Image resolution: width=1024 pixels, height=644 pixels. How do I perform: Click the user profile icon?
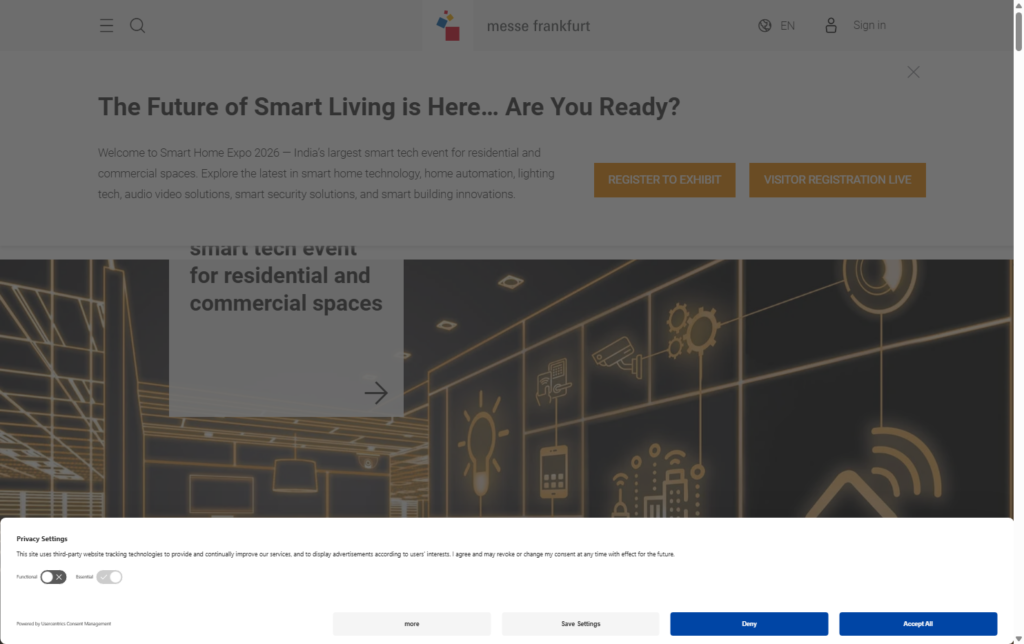click(831, 26)
